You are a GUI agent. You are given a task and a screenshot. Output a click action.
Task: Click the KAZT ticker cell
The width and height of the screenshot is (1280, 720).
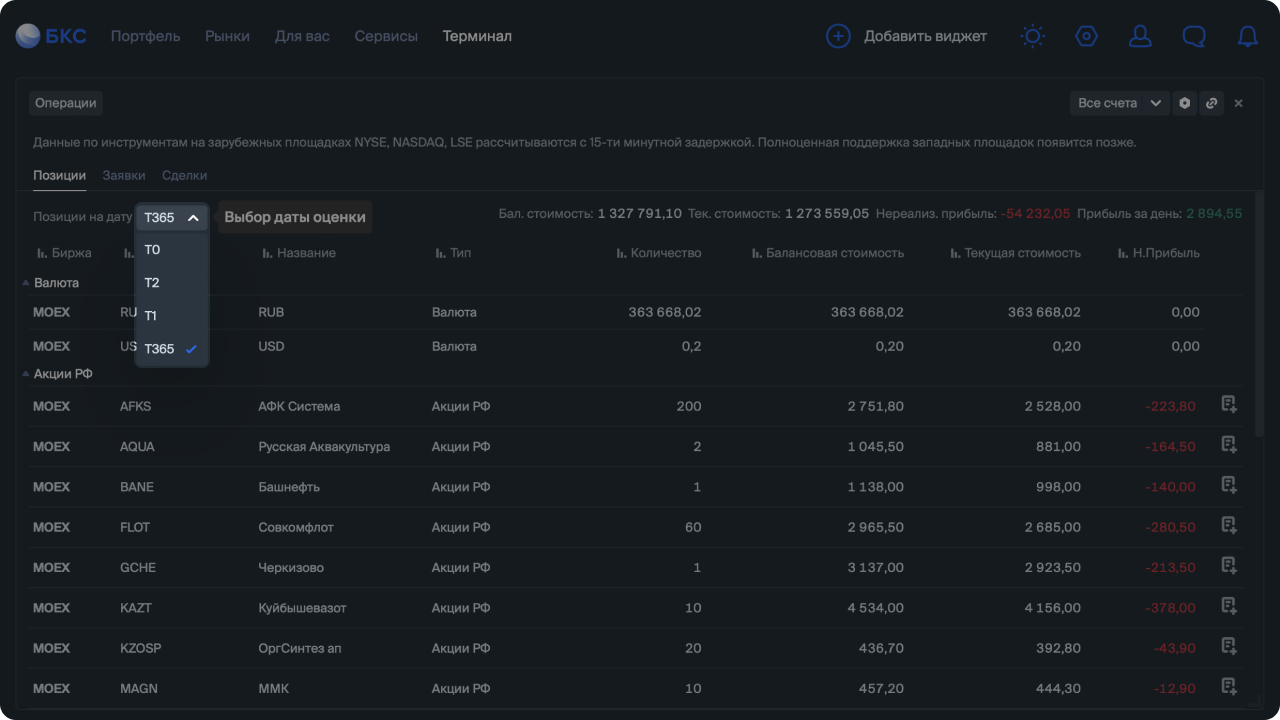136,608
